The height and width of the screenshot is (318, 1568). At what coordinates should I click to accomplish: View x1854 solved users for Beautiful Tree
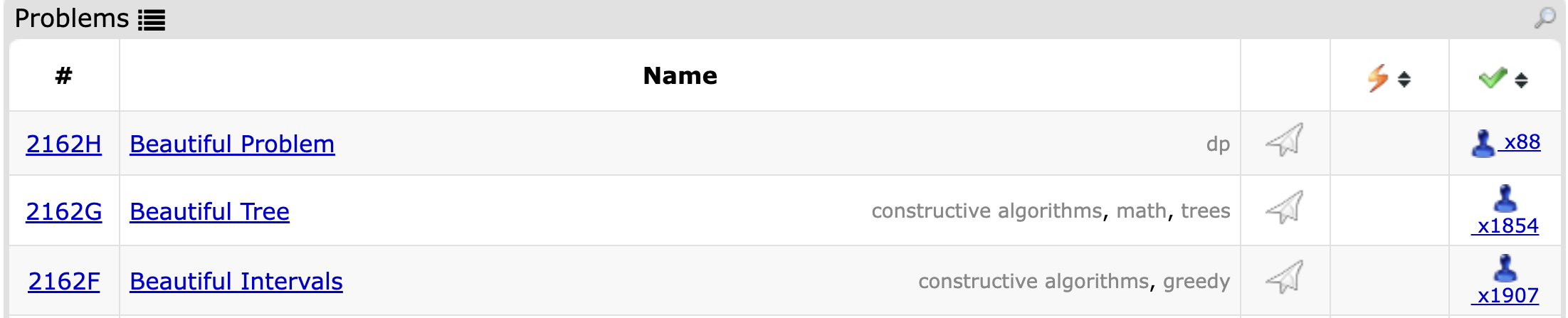(x=1507, y=226)
